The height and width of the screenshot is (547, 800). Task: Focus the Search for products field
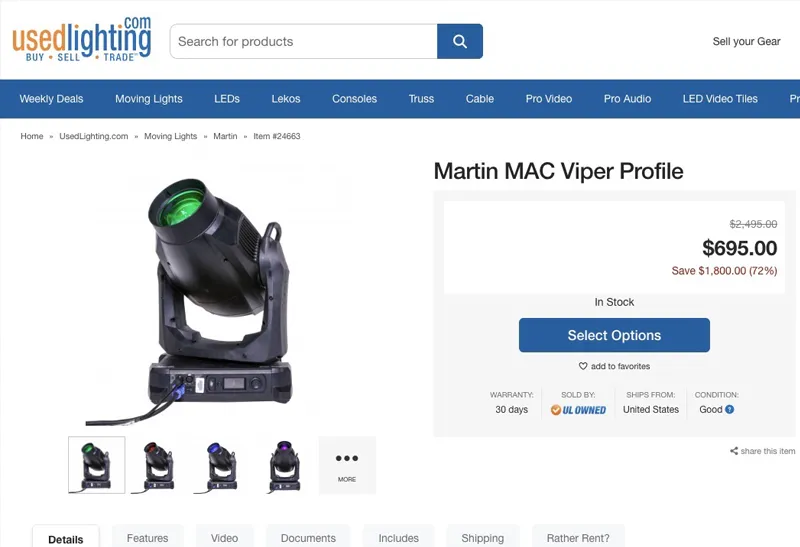(304, 41)
